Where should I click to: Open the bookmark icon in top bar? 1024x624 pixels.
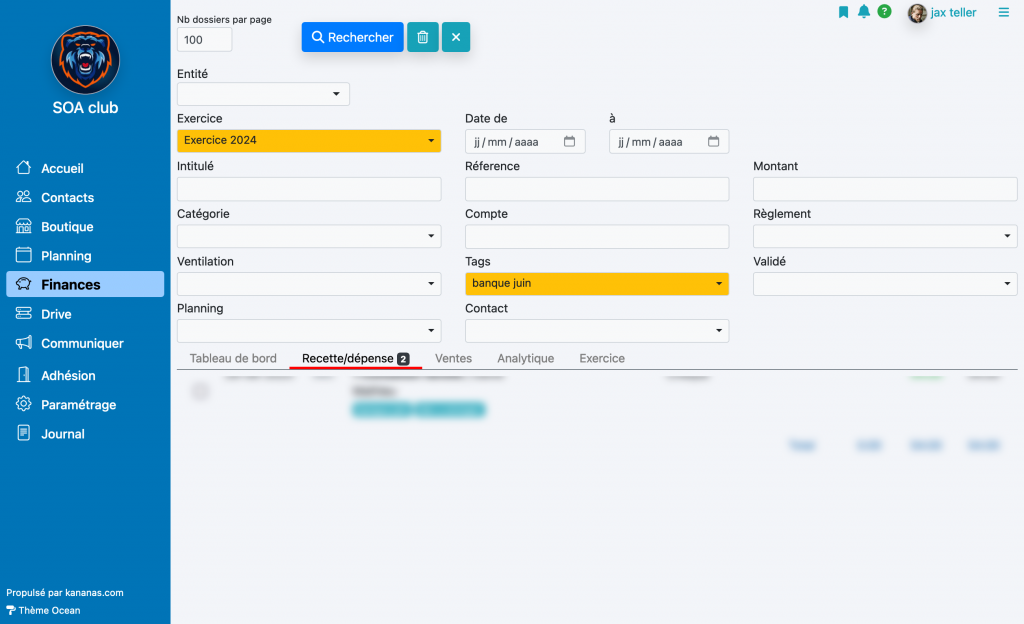[x=843, y=12]
